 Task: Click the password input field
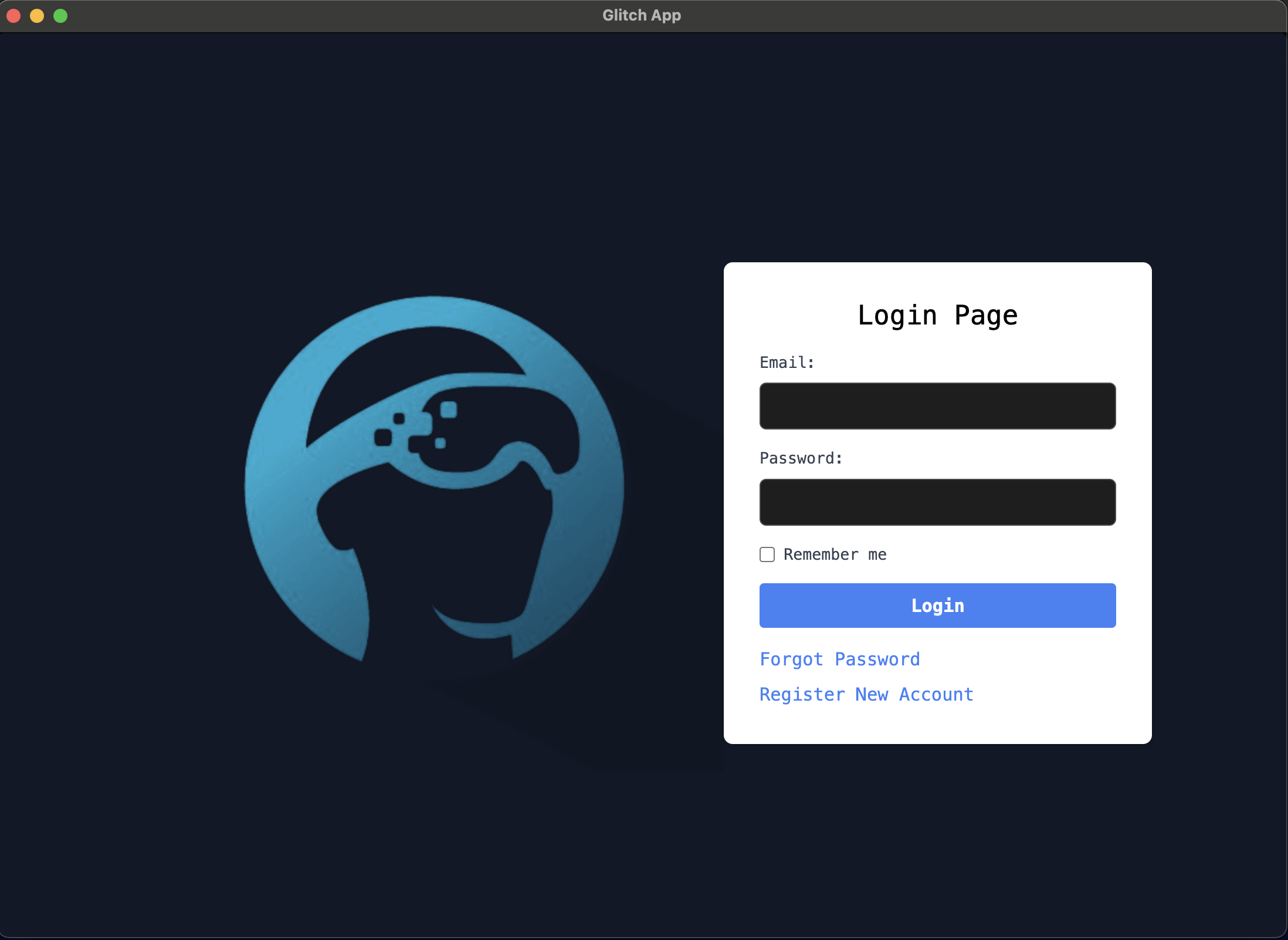click(937, 502)
